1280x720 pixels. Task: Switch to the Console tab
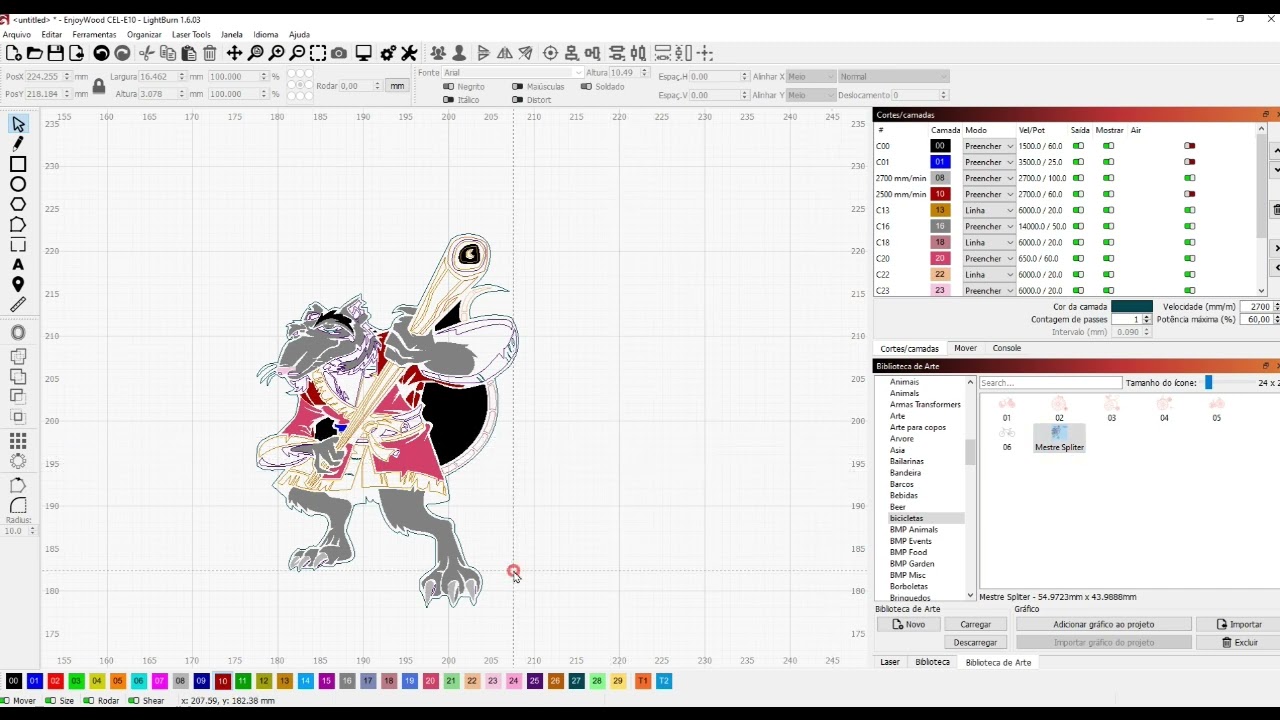[1007, 348]
